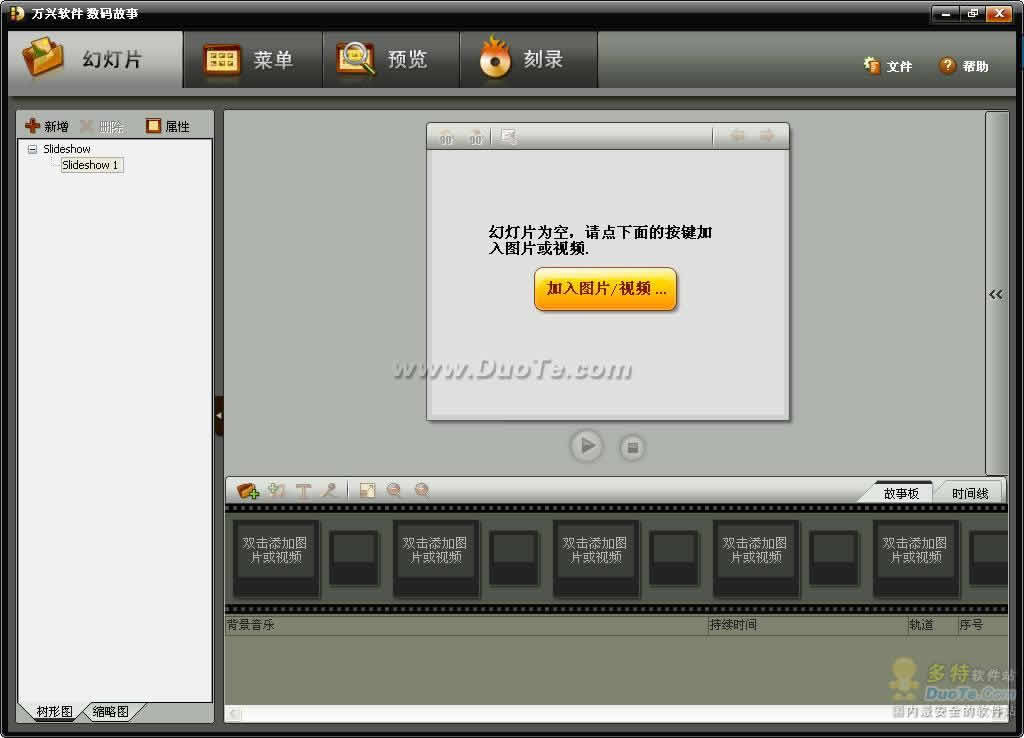Screen dimensions: 1024x738
Task: Select Slideshow 1 in the tree
Action: tap(90, 165)
